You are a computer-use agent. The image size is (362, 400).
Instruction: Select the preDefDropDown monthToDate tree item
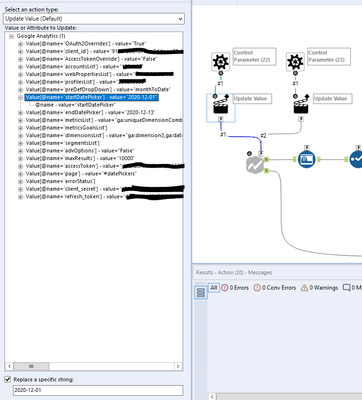pos(98,90)
